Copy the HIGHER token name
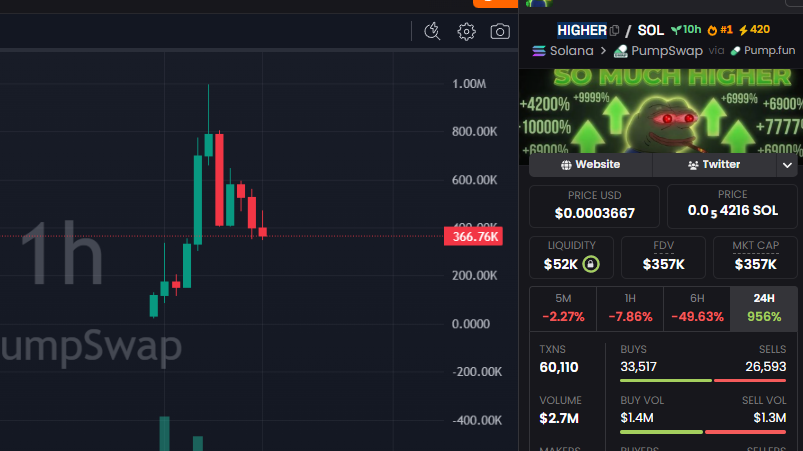This screenshot has height=451, width=803. coord(615,31)
